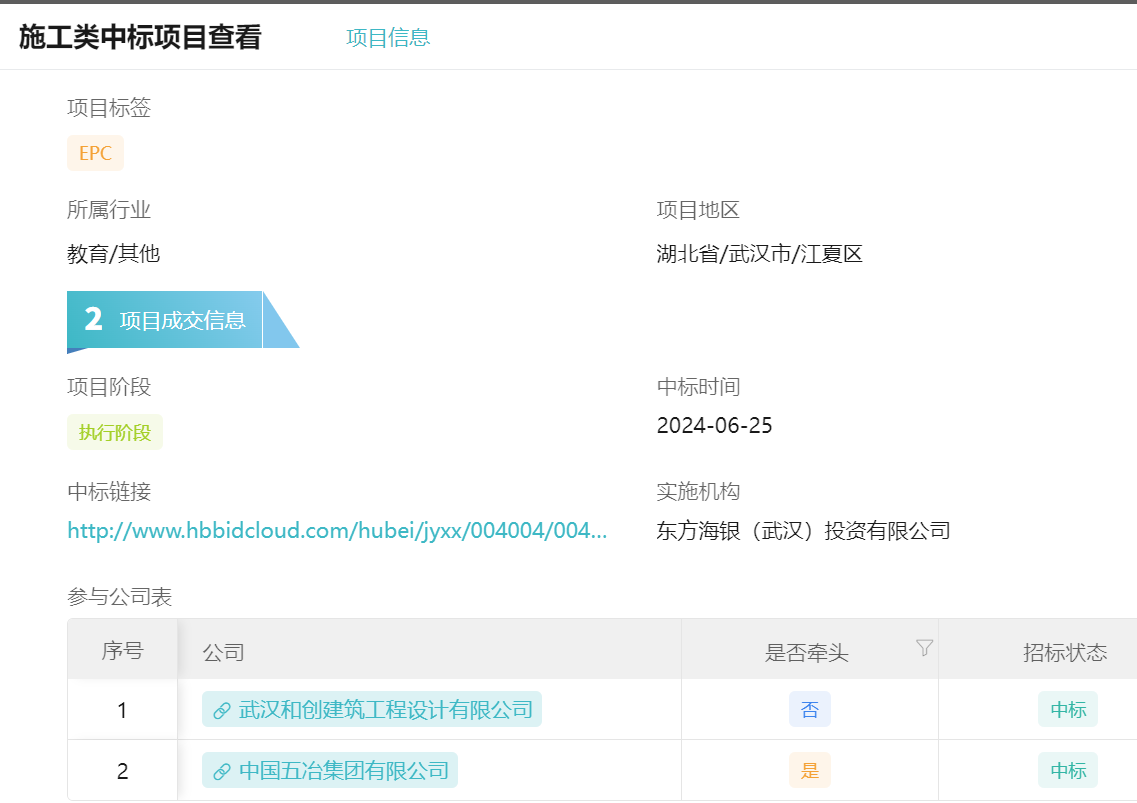Click row number 2 cell
Screen dimensions: 1137x803
[123, 770]
